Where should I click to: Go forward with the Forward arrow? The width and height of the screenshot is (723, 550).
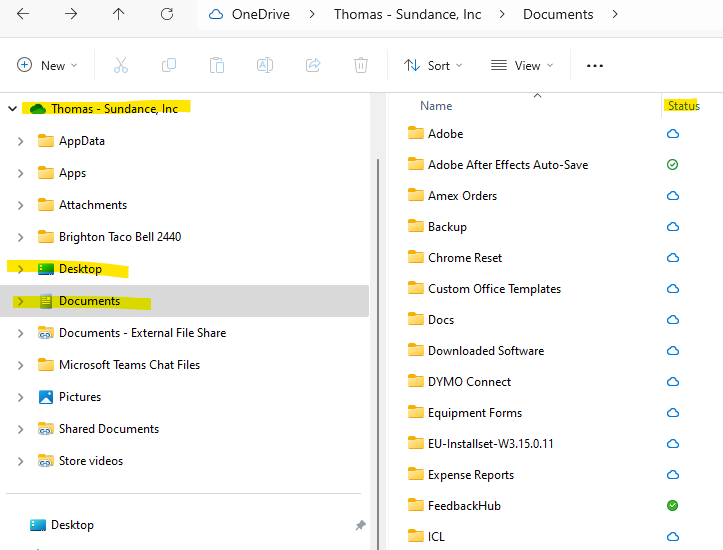(x=71, y=14)
